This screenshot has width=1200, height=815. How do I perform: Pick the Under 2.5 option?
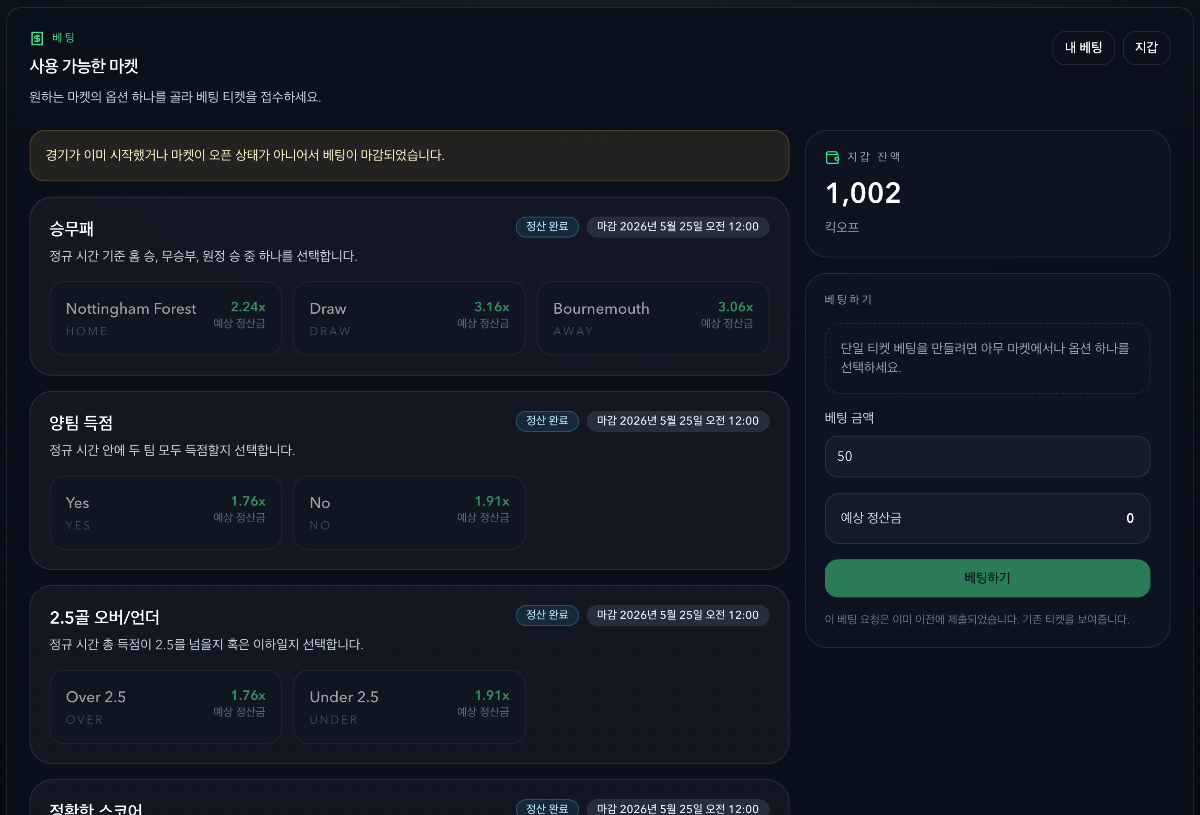[x=409, y=706]
